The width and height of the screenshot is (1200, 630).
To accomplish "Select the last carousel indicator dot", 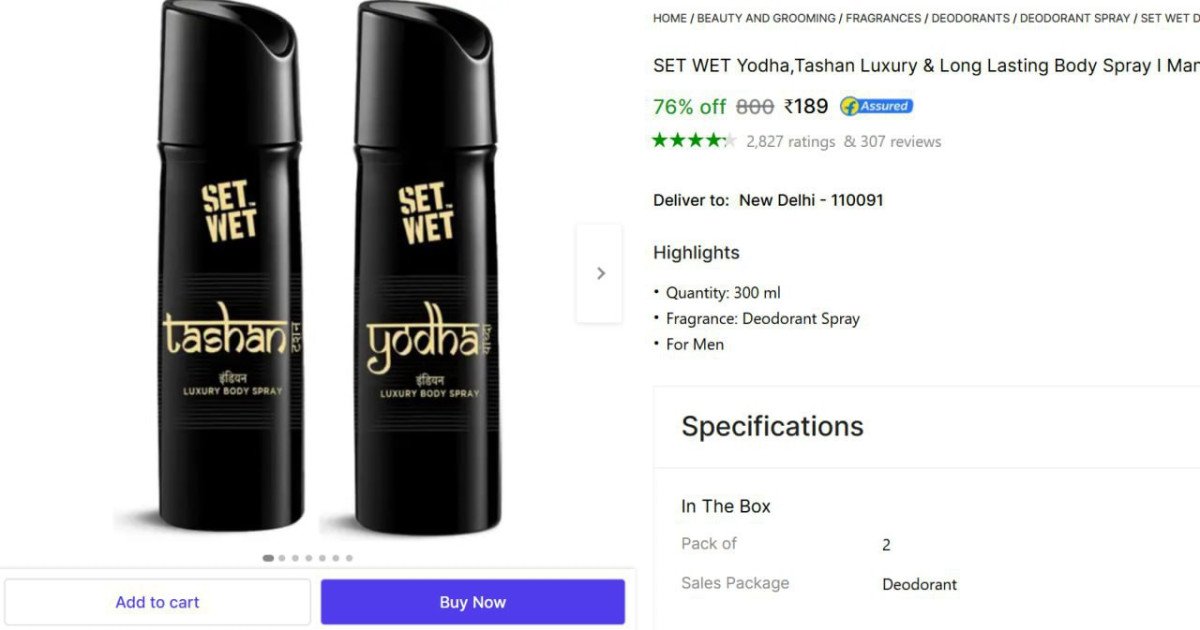I will [x=349, y=558].
